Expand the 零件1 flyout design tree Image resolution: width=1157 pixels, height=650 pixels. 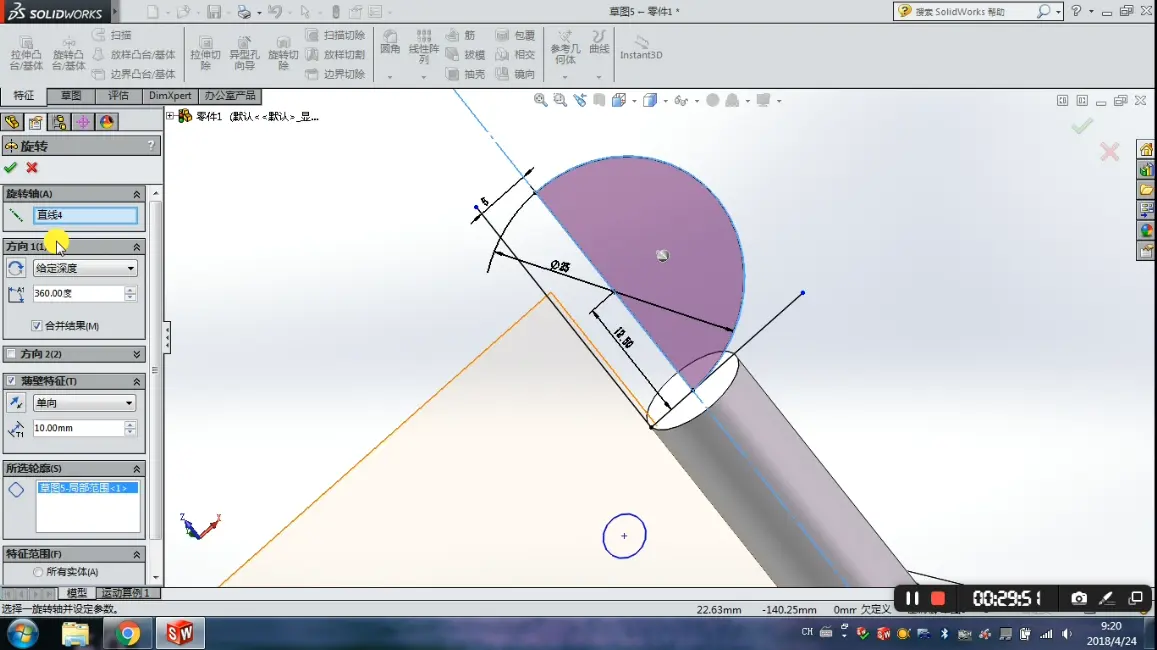[x=170, y=116]
